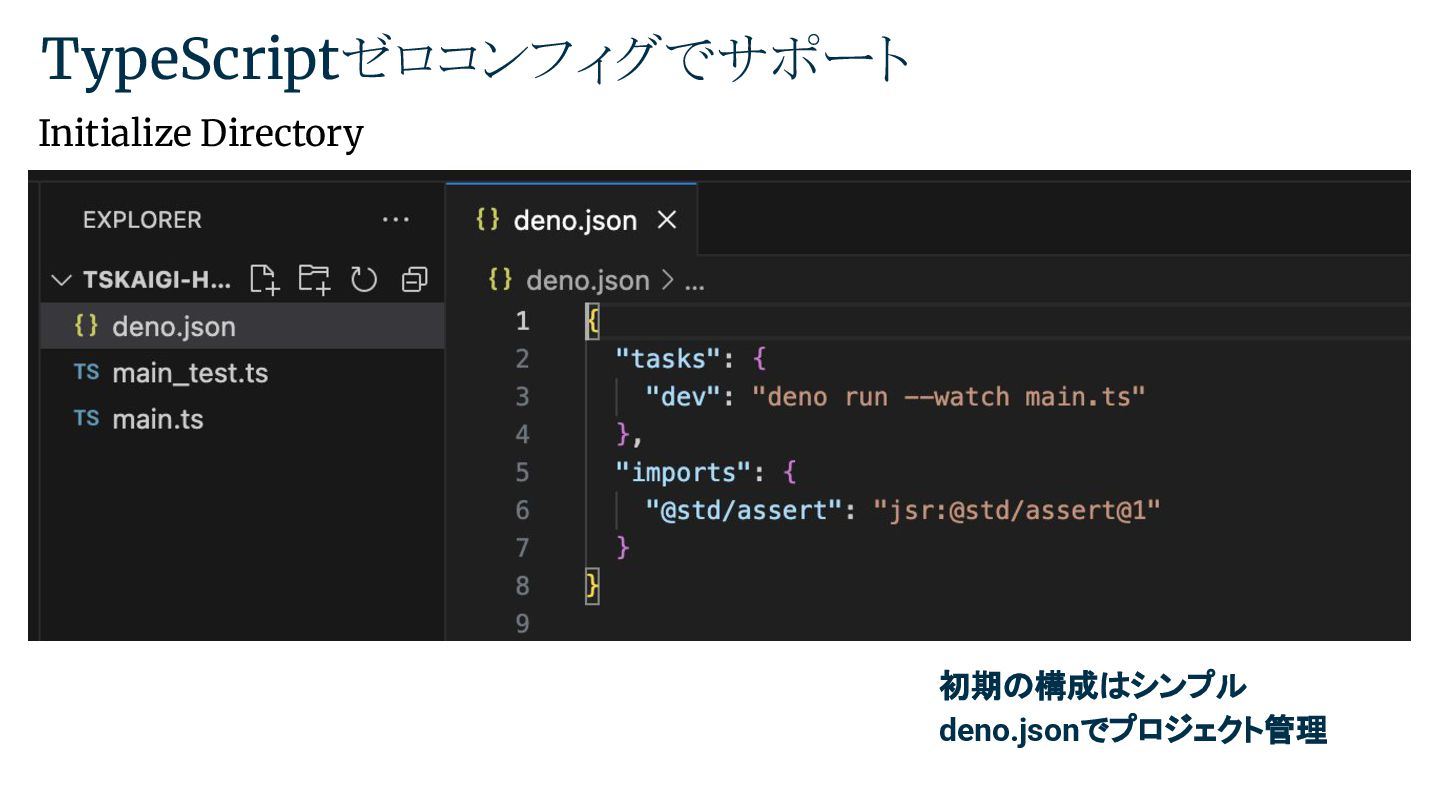Viewport: 1440px width, 810px height.
Task: Select the deno.json editor tab
Action: [x=571, y=220]
